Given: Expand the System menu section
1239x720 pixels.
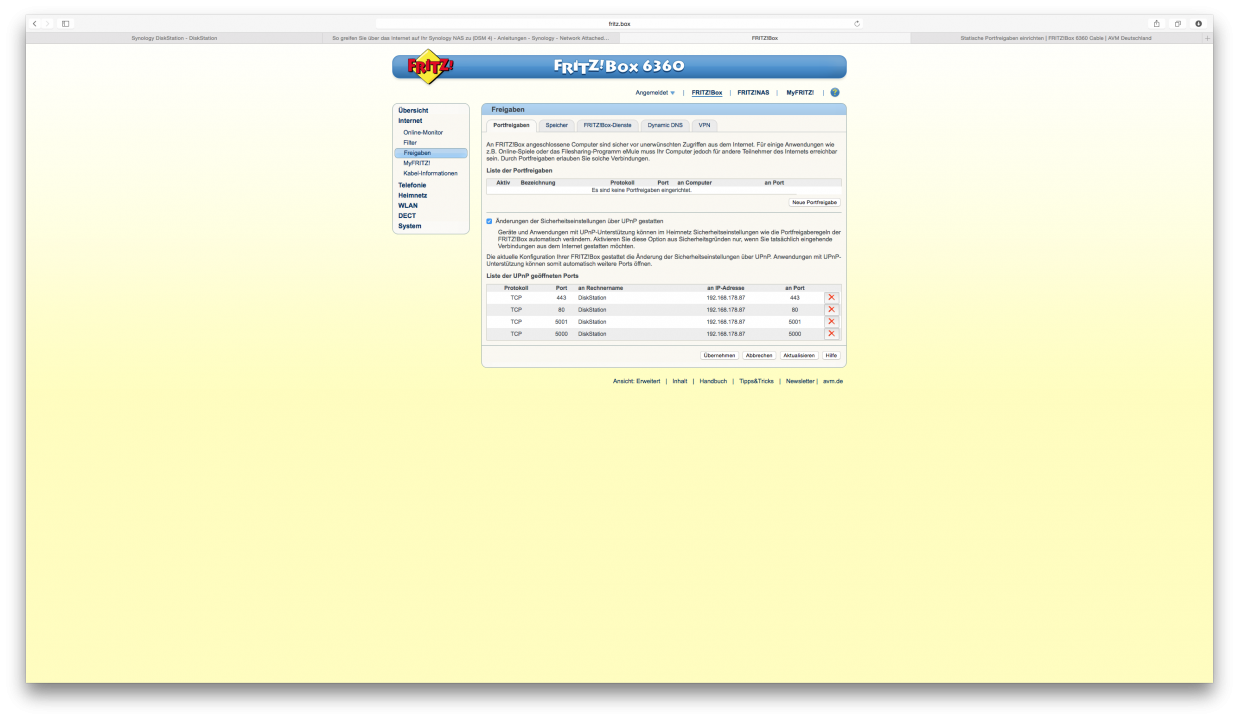Looking at the screenshot, I should click(410, 226).
